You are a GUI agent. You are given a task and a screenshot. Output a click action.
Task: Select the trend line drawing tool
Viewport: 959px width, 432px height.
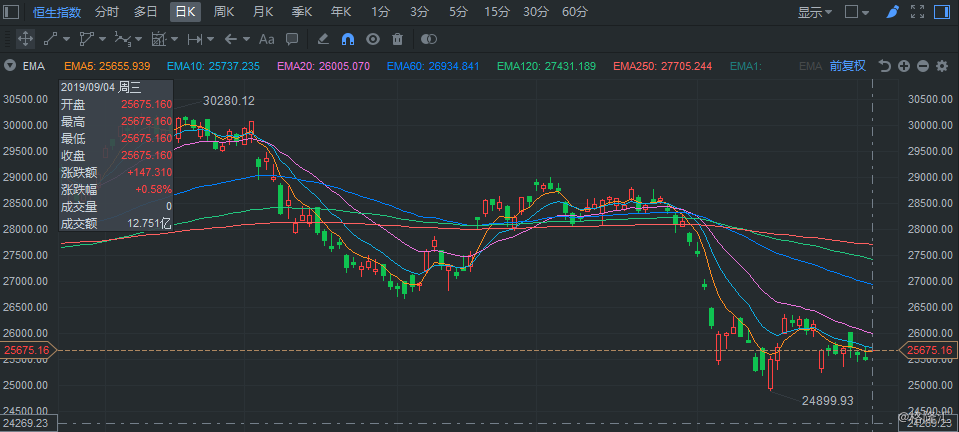click(50, 39)
